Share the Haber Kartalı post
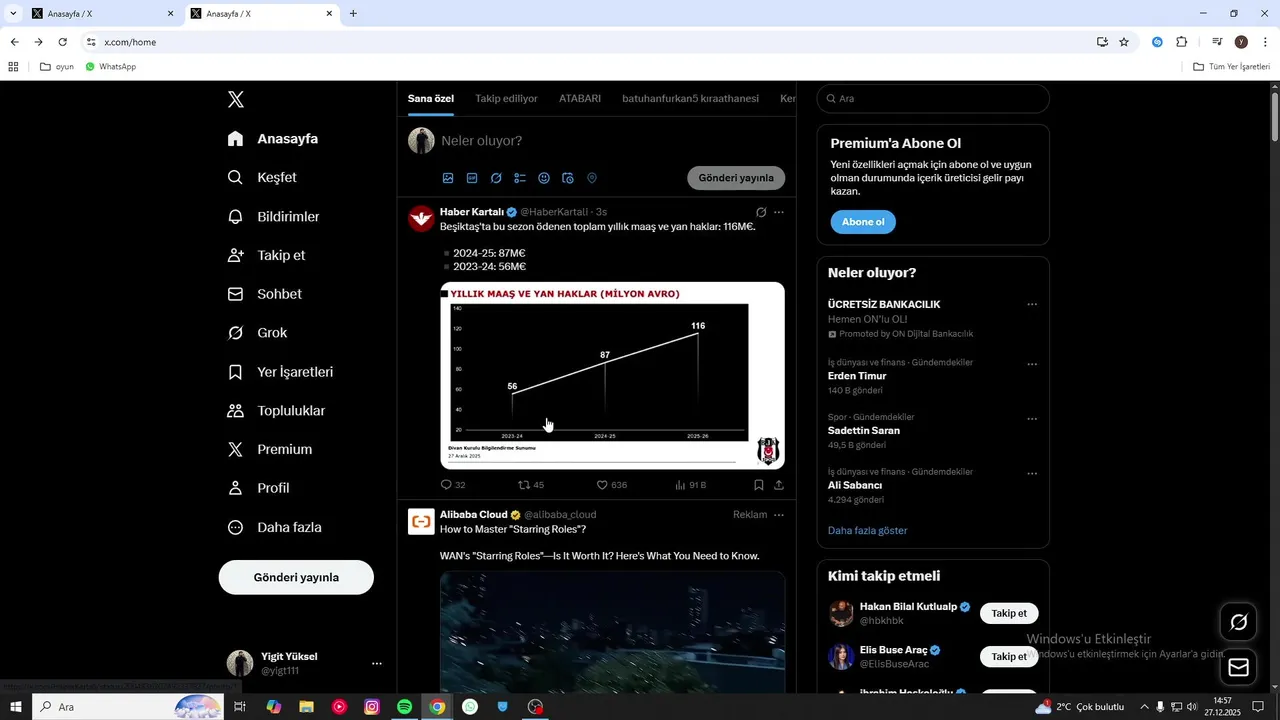Viewport: 1280px width, 720px height. [779, 485]
